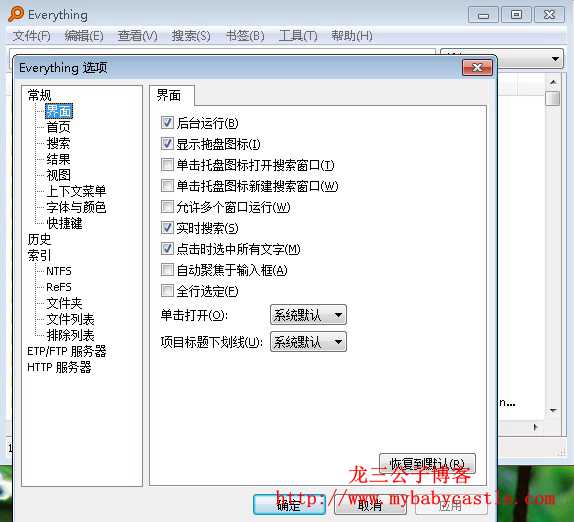This screenshot has width=574, height=522.
Task: Open the filter dropdown in main window
Action: tap(502, 59)
